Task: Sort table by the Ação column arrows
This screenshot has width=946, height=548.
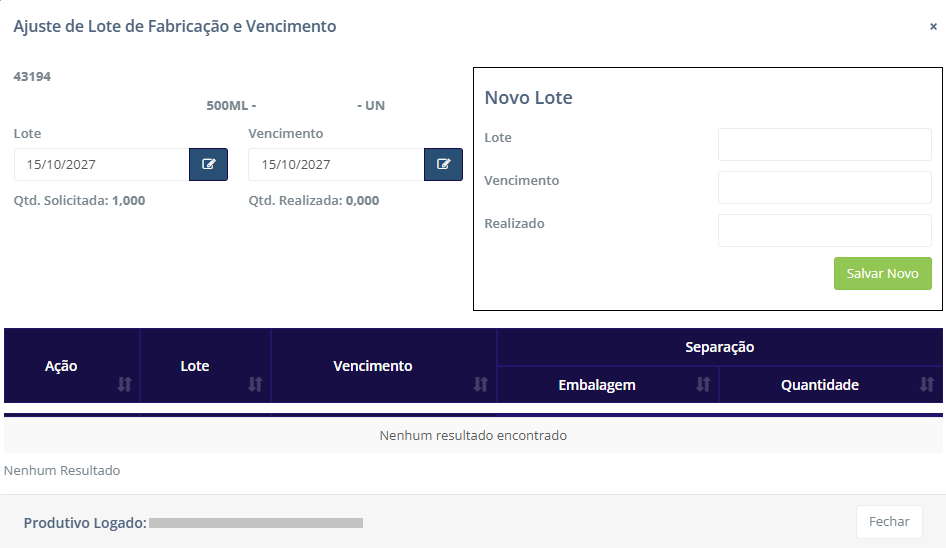Action: [x=125, y=384]
